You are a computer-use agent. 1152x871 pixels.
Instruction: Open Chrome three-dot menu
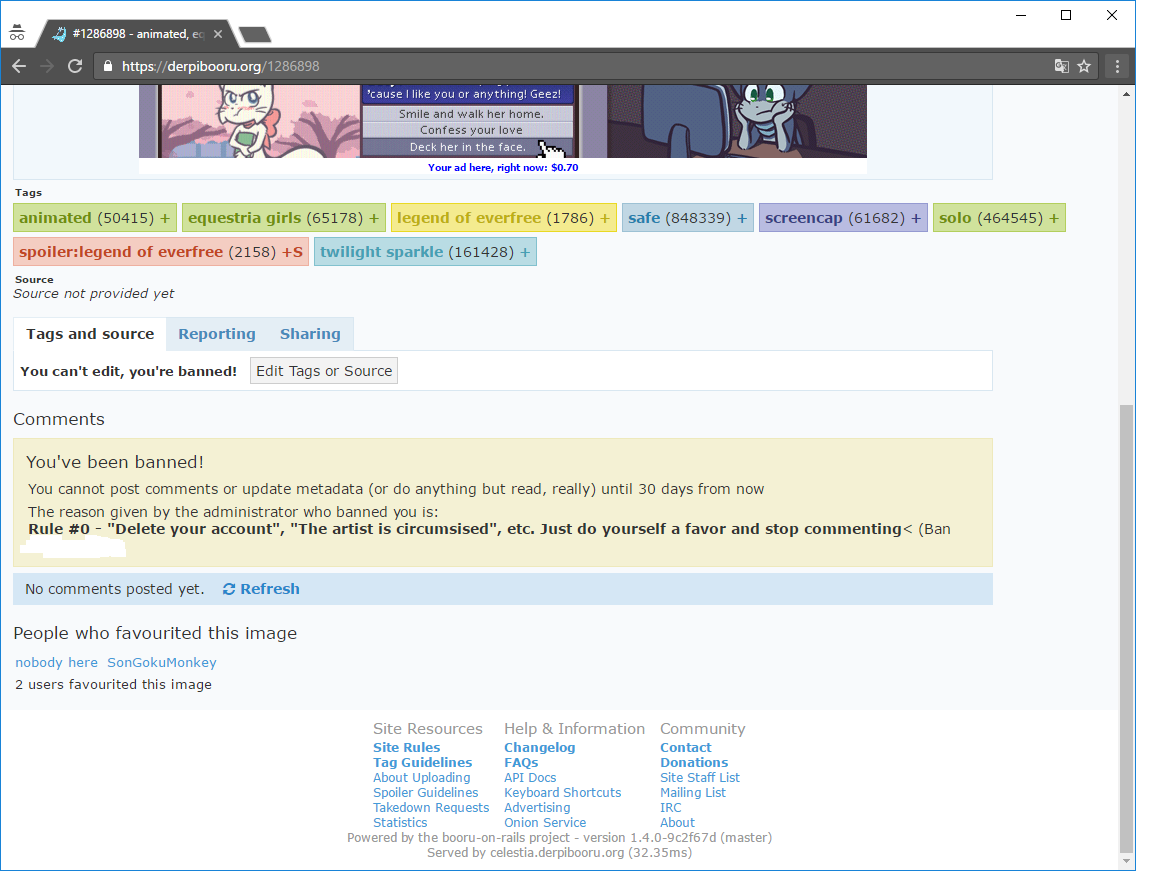[1117, 66]
